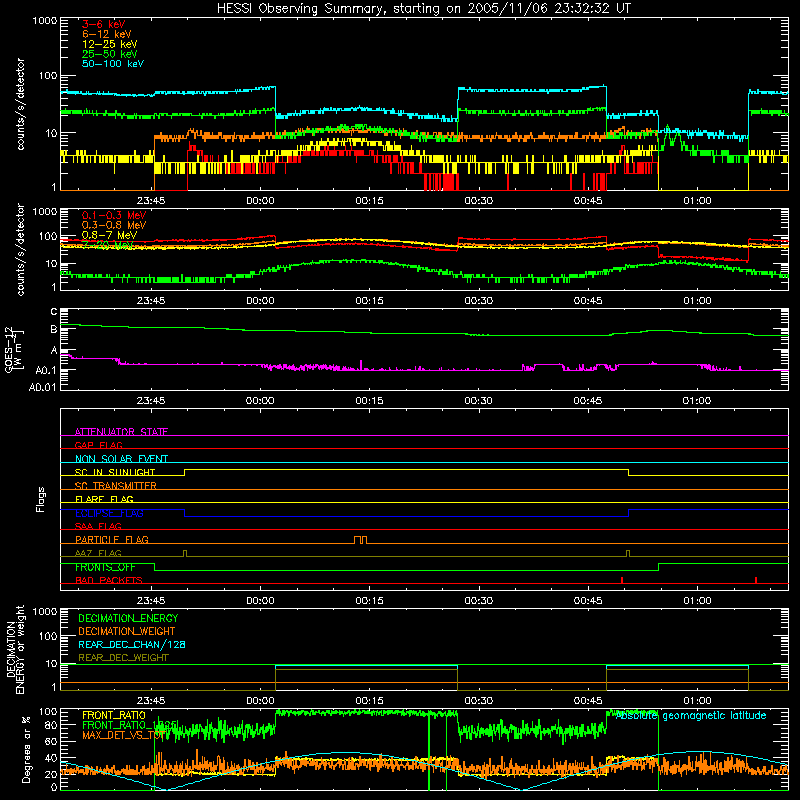Screen dimensions: 800x800
Task: Click the first BAD_PACKETS spike near 00:49
Action: 622,580
